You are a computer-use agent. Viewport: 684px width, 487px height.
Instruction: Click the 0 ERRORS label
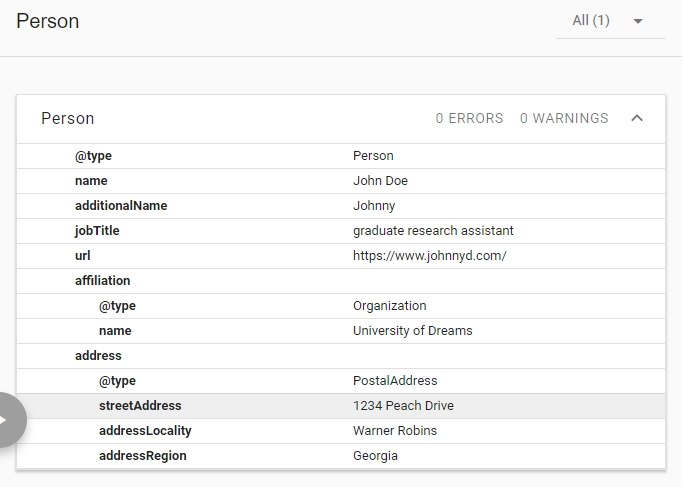[x=469, y=118]
